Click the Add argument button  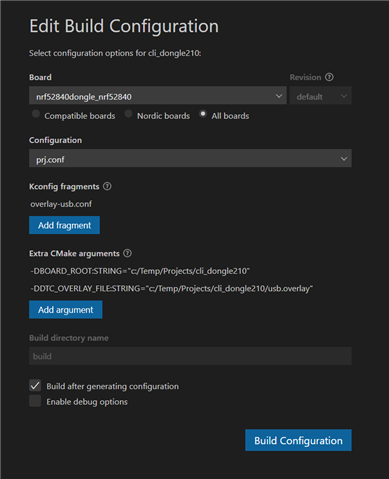click(66, 310)
